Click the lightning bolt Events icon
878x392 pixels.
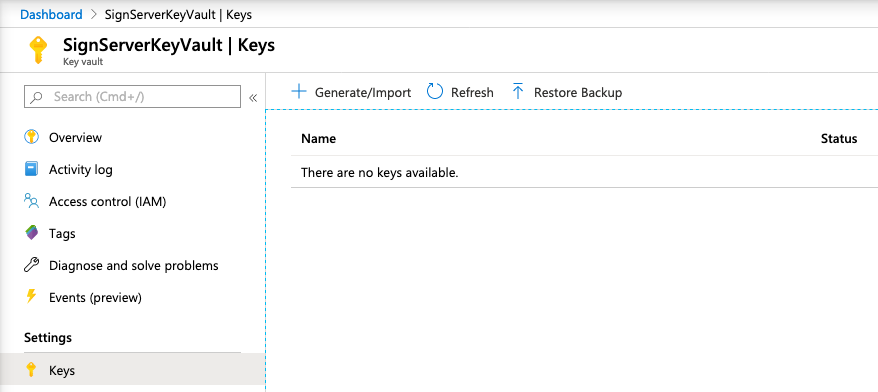(x=31, y=296)
